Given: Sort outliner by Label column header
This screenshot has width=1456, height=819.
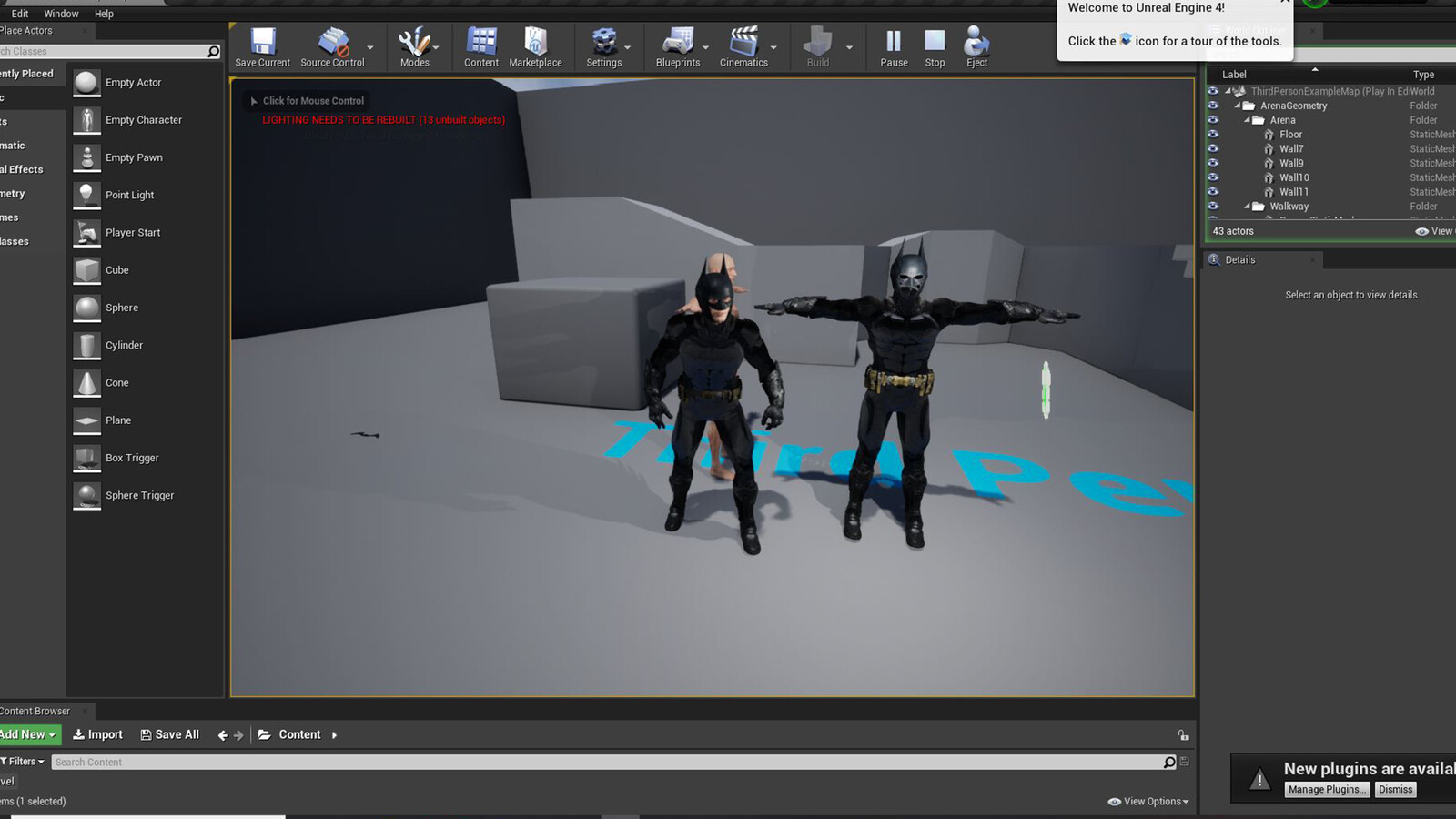Looking at the screenshot, I should tap(1234, 75).
